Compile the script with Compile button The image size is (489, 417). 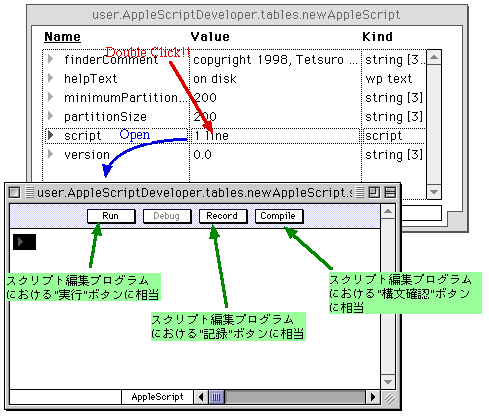279,216
